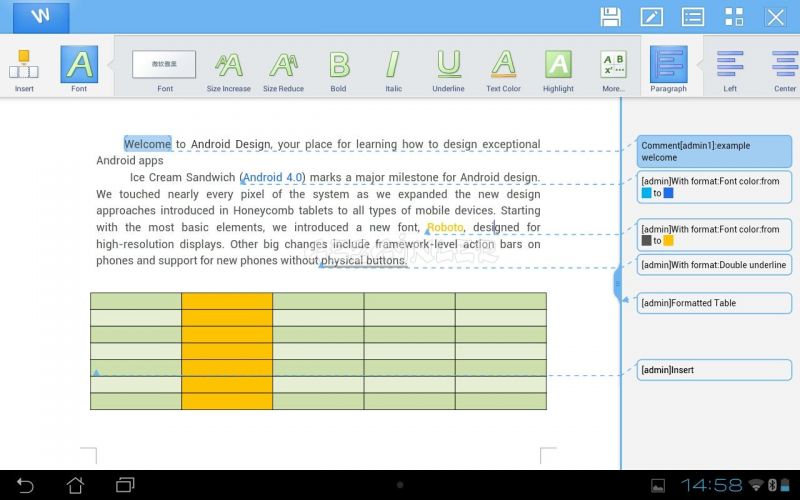The height and width of the screenshot is (500, 800).
Task: Open the list view icon in top bar
Action: pyautogui.click(x=693, y=17)
